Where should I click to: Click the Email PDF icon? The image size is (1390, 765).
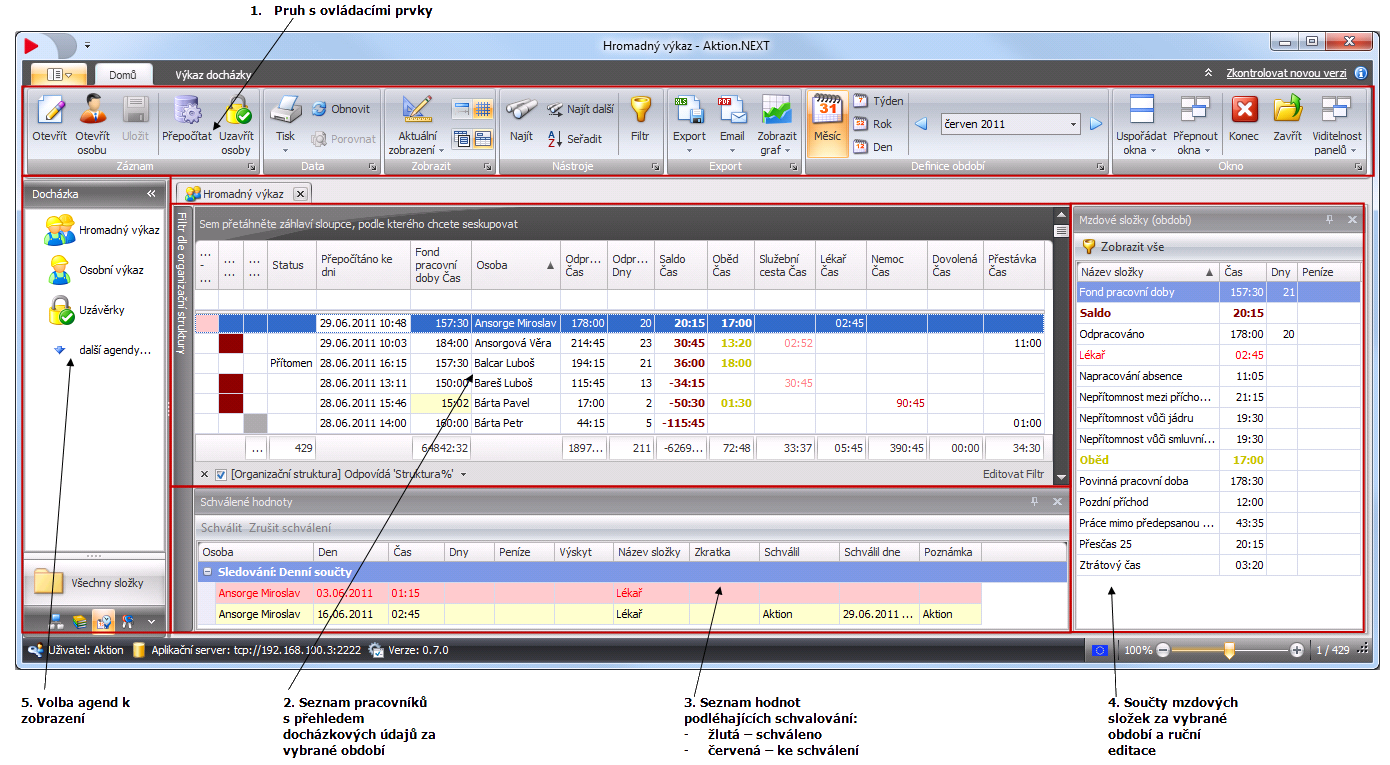click(732, 124)
